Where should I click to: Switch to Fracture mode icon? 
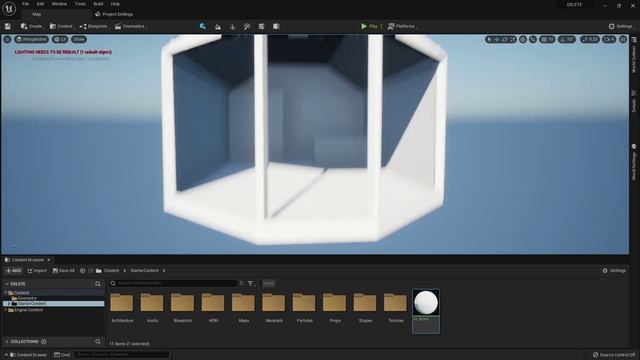pos(262,27)
